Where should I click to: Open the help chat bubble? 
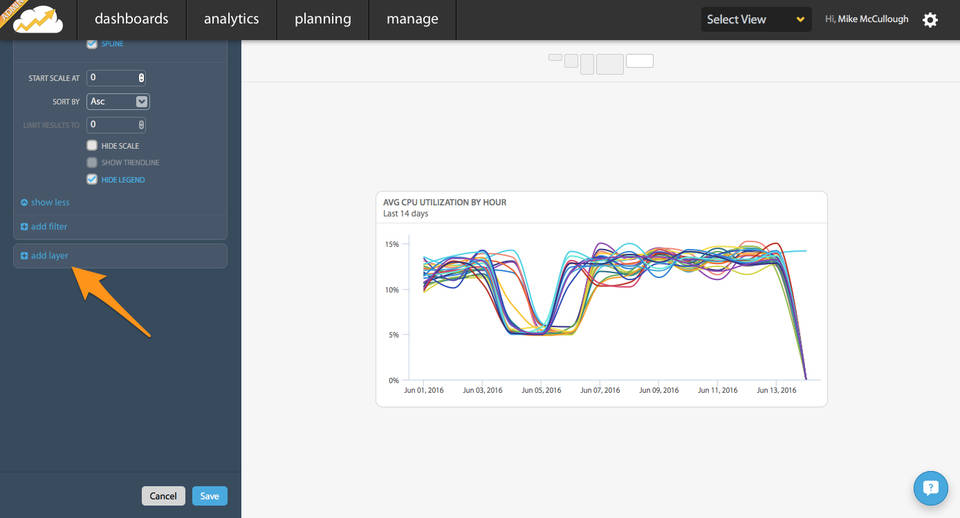930,488
